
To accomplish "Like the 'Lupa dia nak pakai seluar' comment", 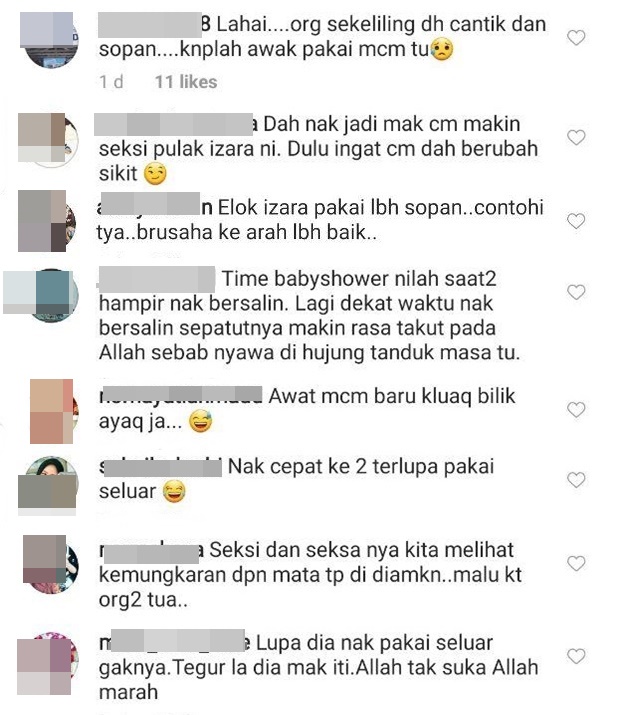I will coord(576,656).
